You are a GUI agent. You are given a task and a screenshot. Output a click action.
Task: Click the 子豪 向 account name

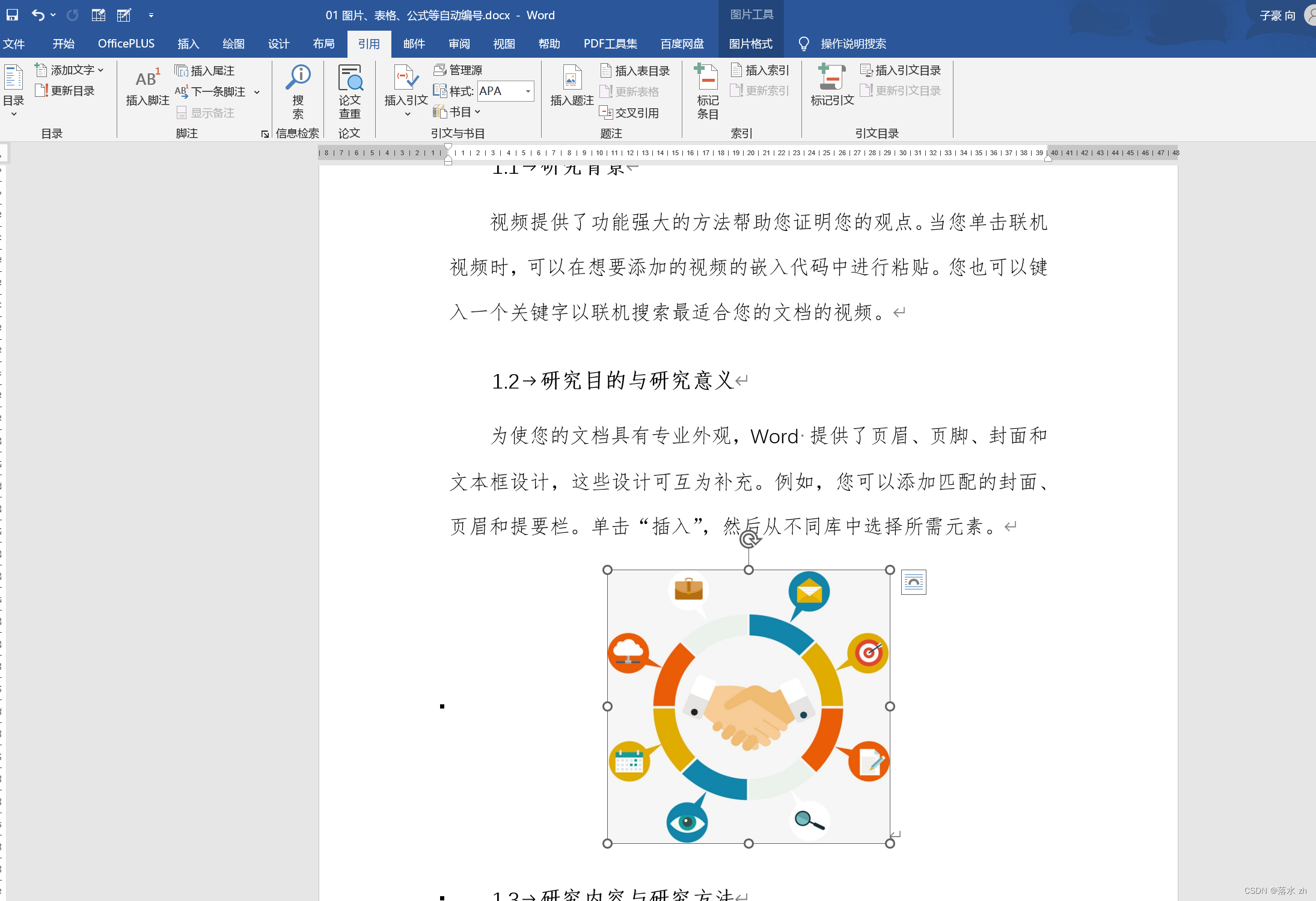(1278, 16)
